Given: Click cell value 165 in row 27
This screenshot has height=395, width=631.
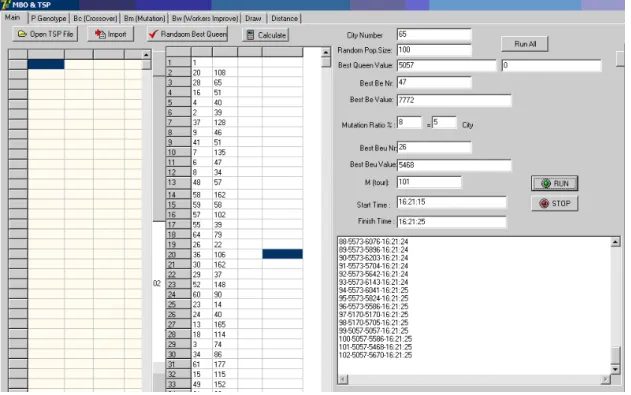Looking at the screenshot, I should pyautogui.click(x=220, y=324).
